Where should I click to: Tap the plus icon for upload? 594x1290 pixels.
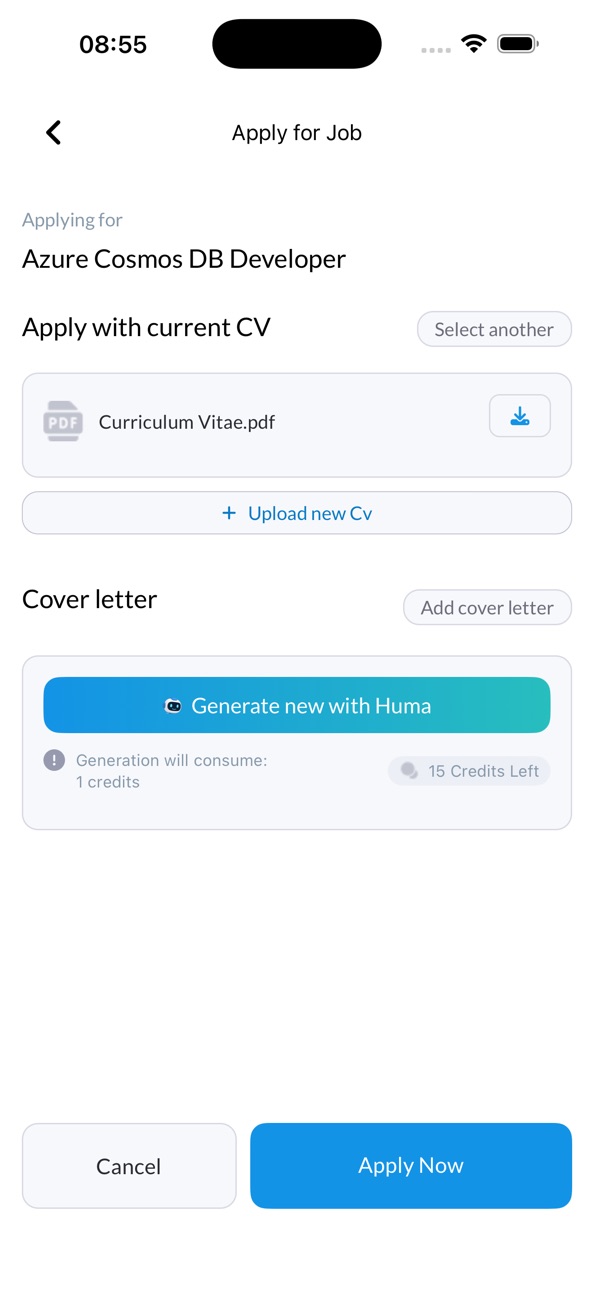click(x=229, y=513)
